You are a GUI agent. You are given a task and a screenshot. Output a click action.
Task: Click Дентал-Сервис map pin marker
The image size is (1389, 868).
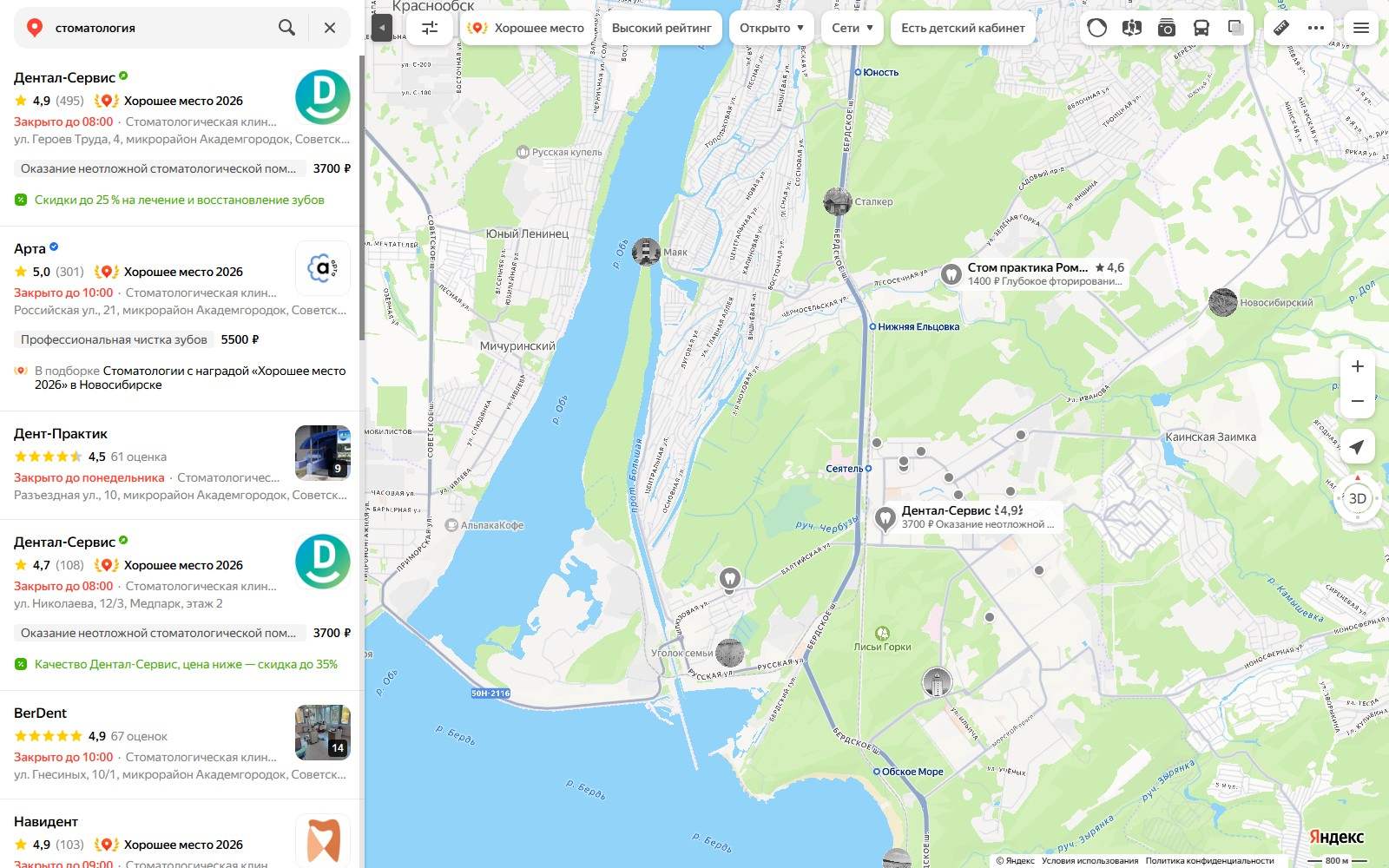[x=885, y=518]
